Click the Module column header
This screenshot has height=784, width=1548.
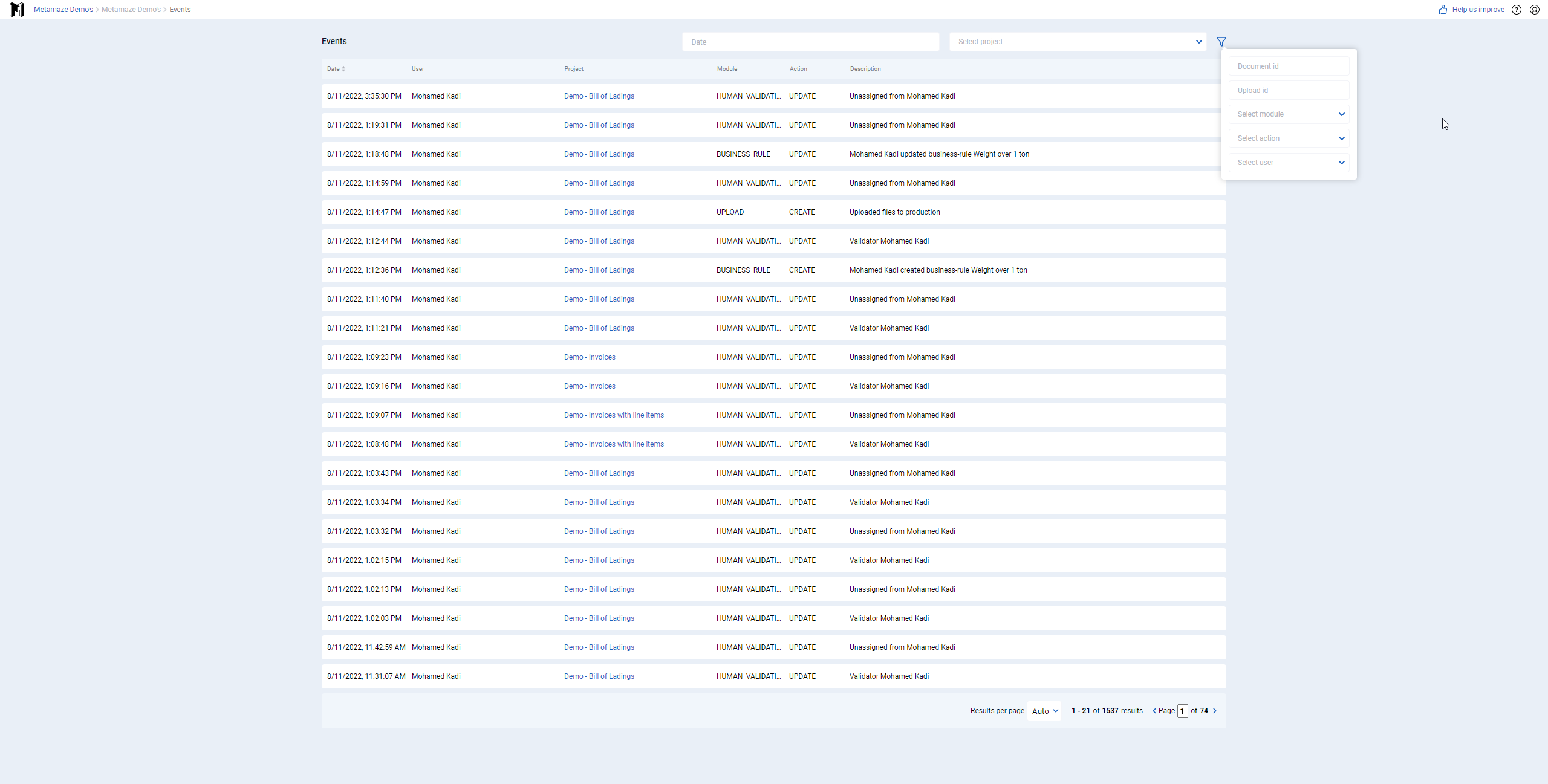tap(727, 69)
